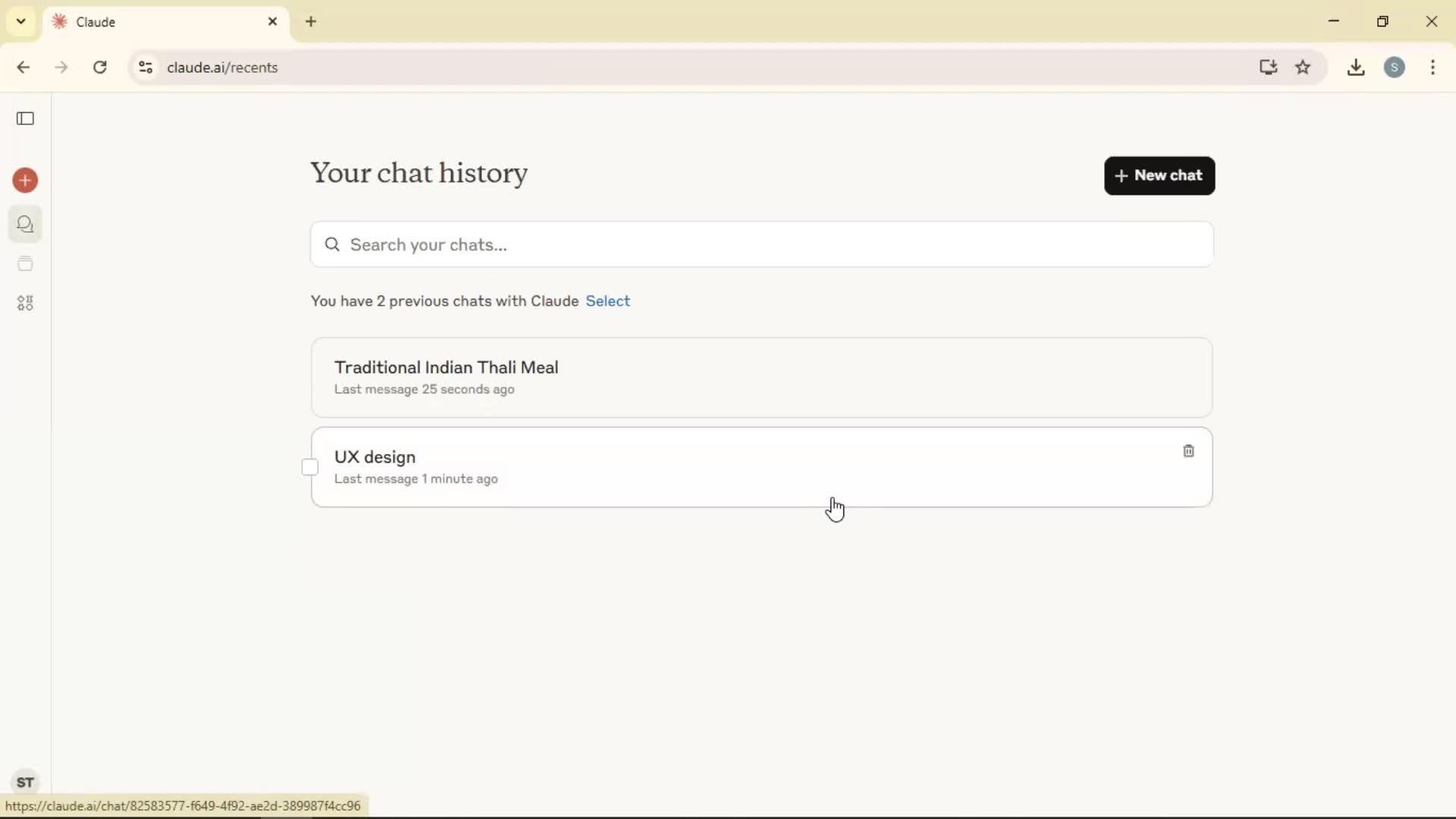
Task: Open the ST user profile avatar
Action: point(25,782)
